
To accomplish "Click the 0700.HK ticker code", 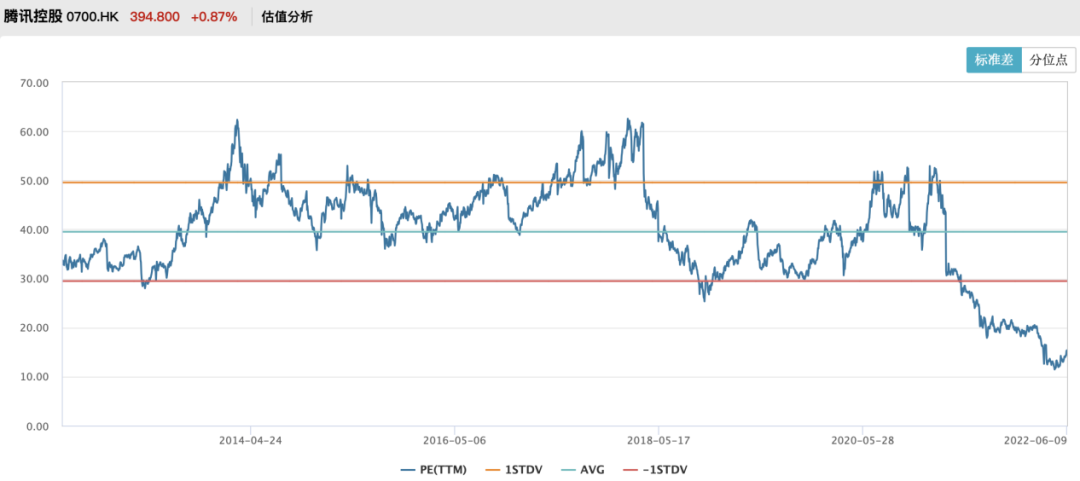I will click(x=92, y=17).
